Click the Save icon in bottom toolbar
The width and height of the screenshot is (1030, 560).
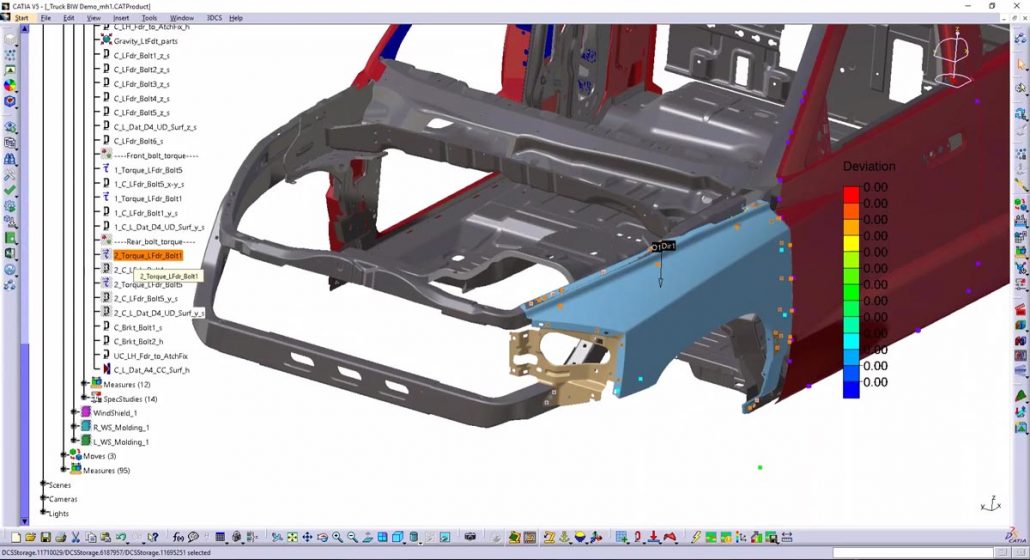pos(45,538)
